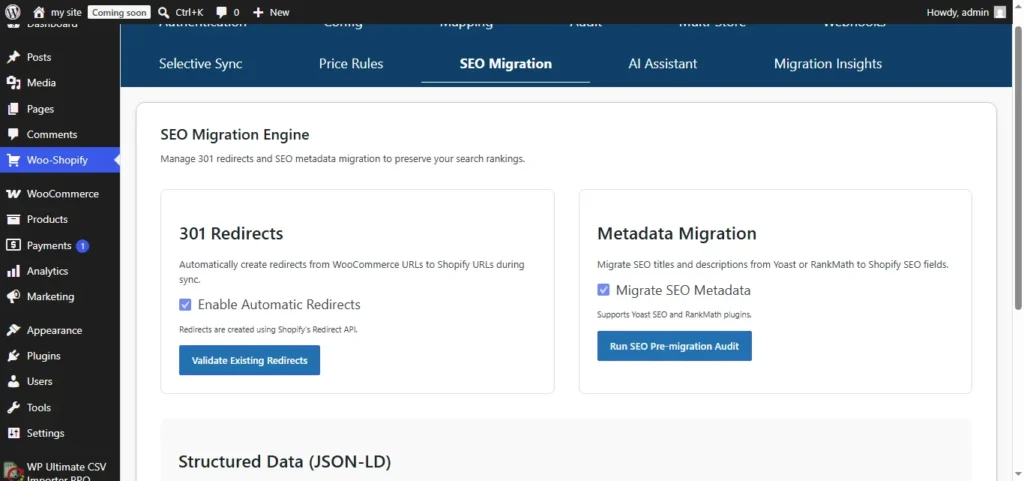Click the Metadata Migration heading

pyautogui.click(x=677, y=234)
